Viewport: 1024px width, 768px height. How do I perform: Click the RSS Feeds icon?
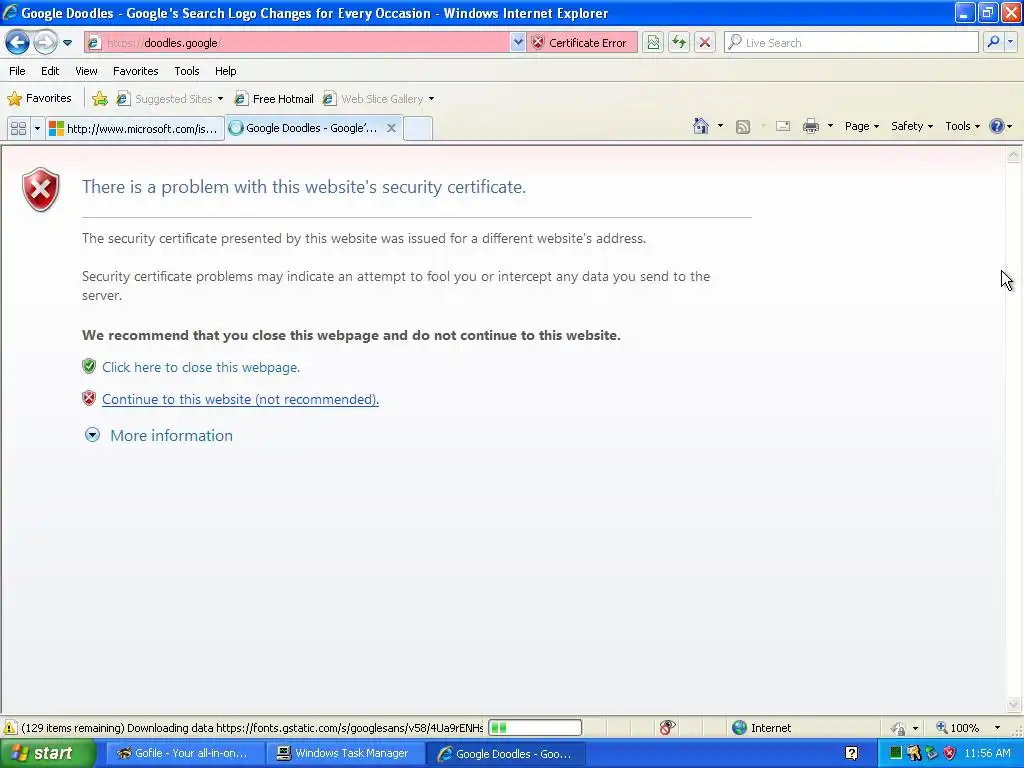click(743, 127)
